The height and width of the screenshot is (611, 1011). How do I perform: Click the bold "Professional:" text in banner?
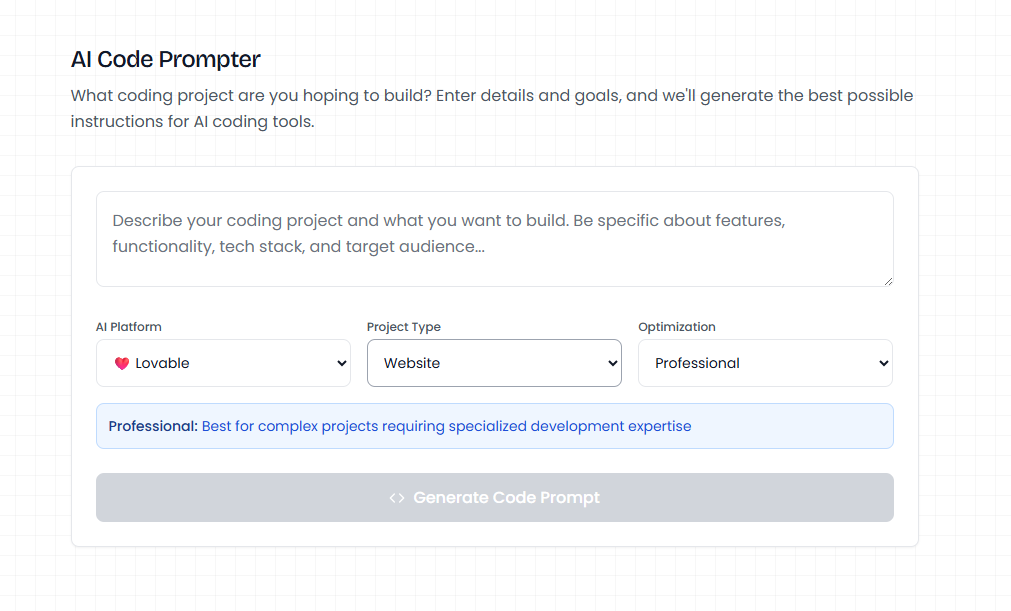(x=153, y=427)
